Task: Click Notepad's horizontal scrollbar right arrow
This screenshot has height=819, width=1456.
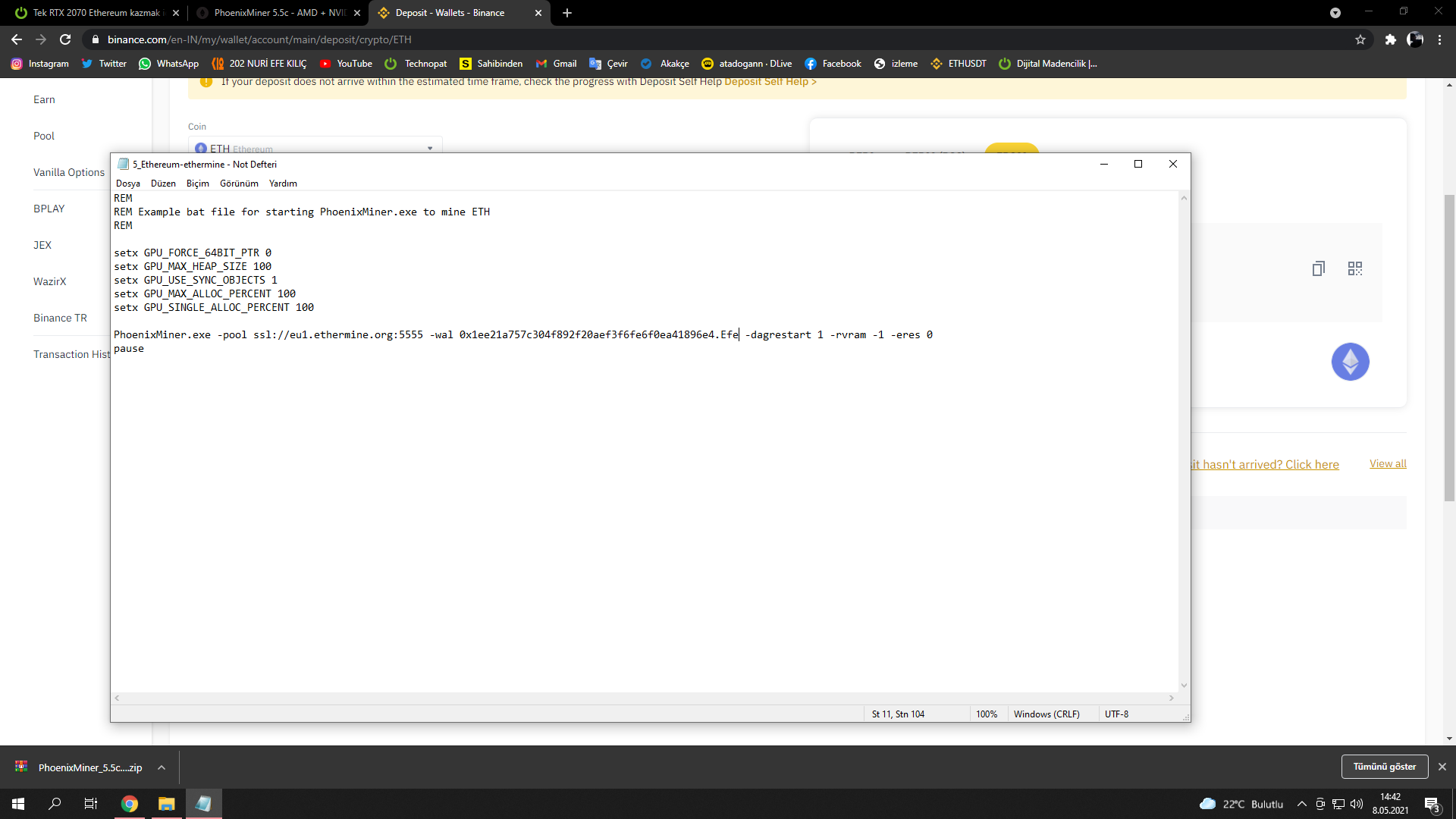Action: pyautogui.click(x=1171, y=698)
